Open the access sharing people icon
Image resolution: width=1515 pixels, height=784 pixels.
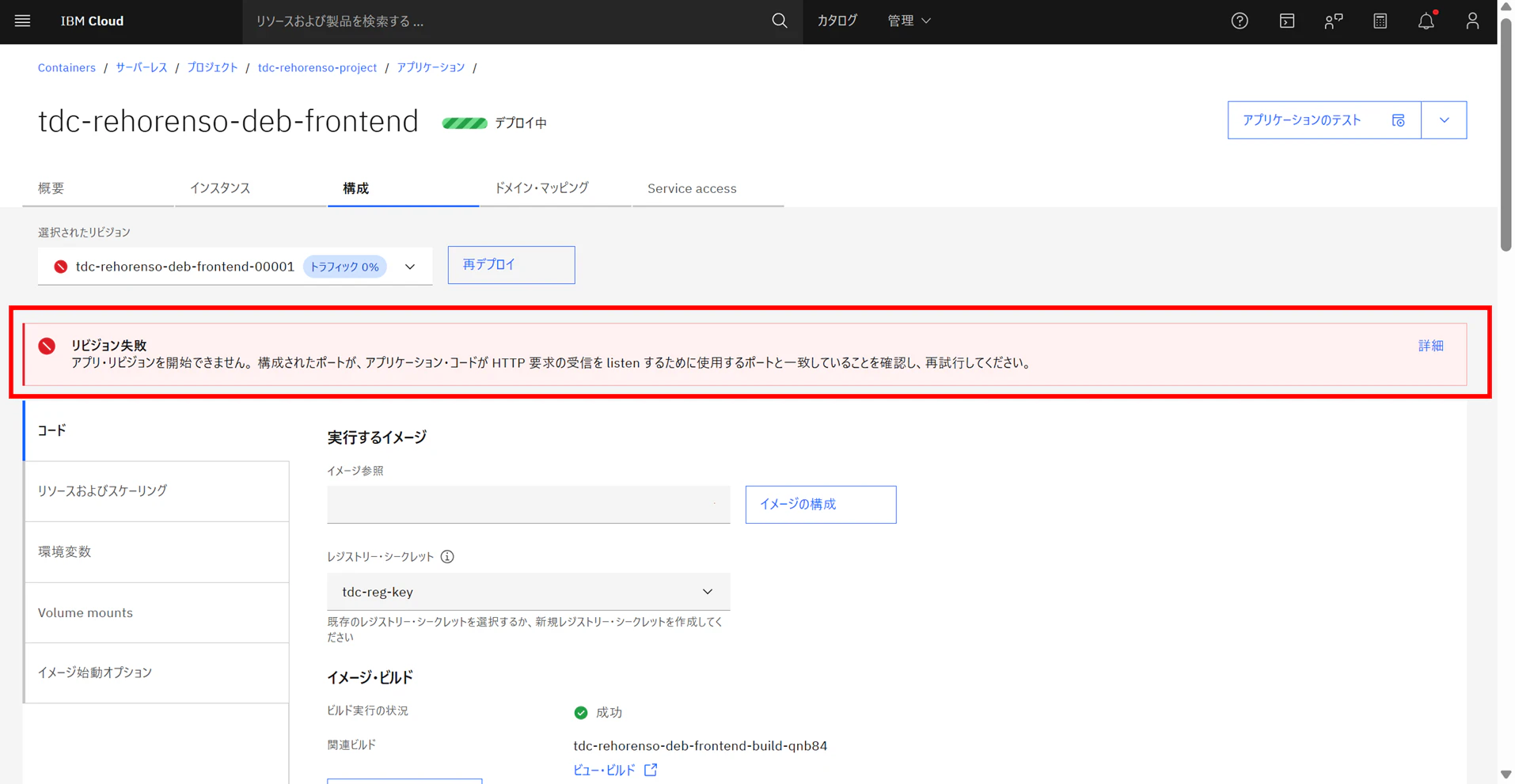point(1334,21)
